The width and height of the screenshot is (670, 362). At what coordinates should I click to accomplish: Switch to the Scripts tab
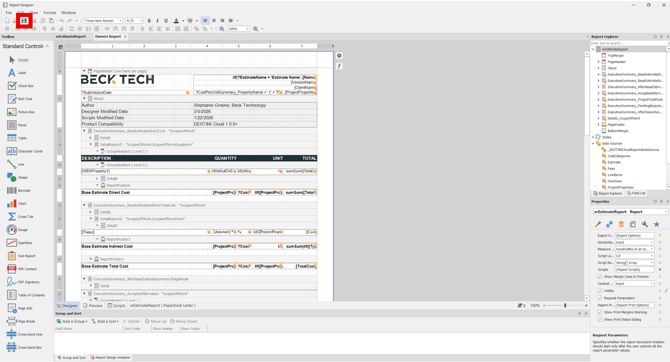click(116, 306)
